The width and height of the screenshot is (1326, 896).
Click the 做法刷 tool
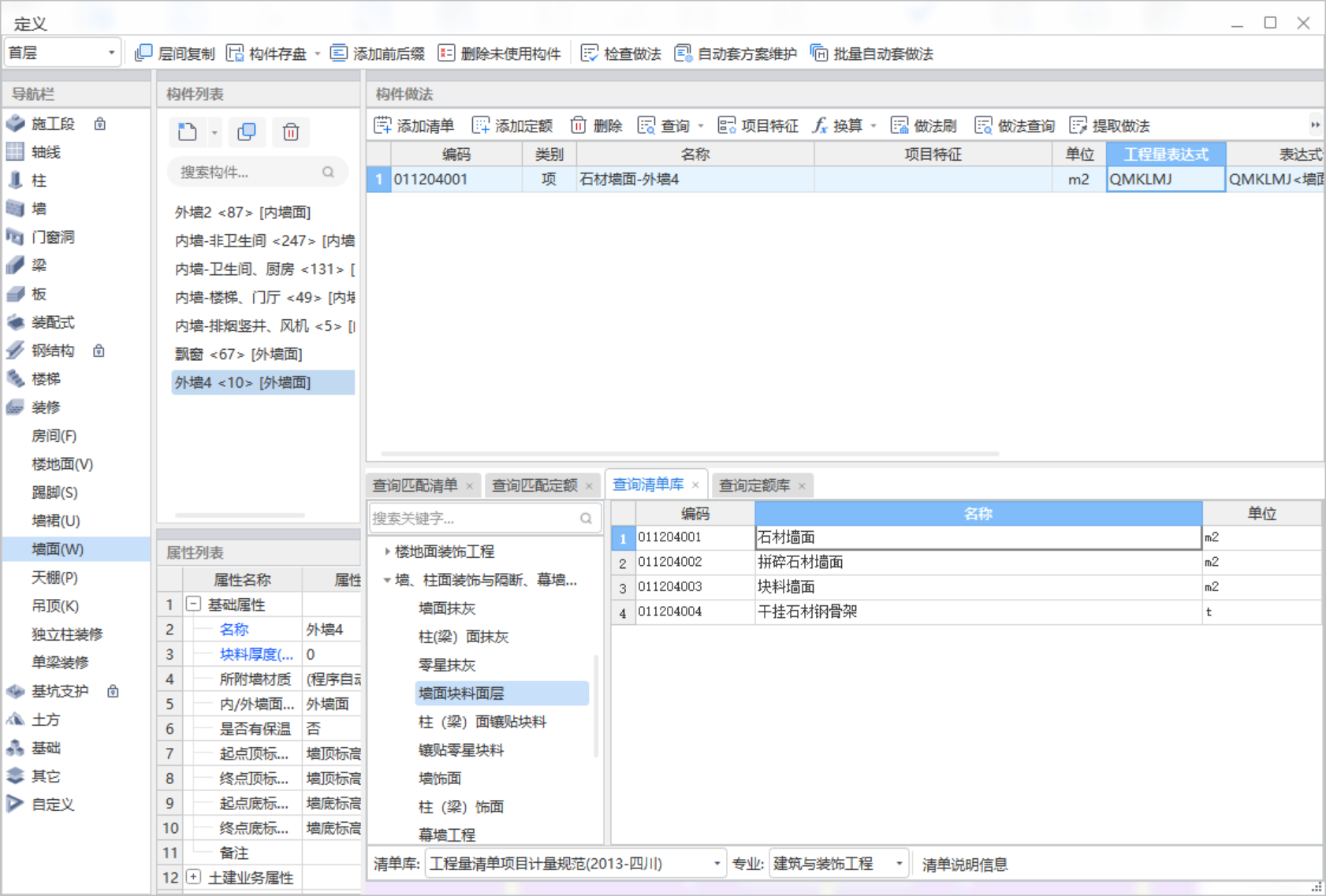tap(924, 125)
